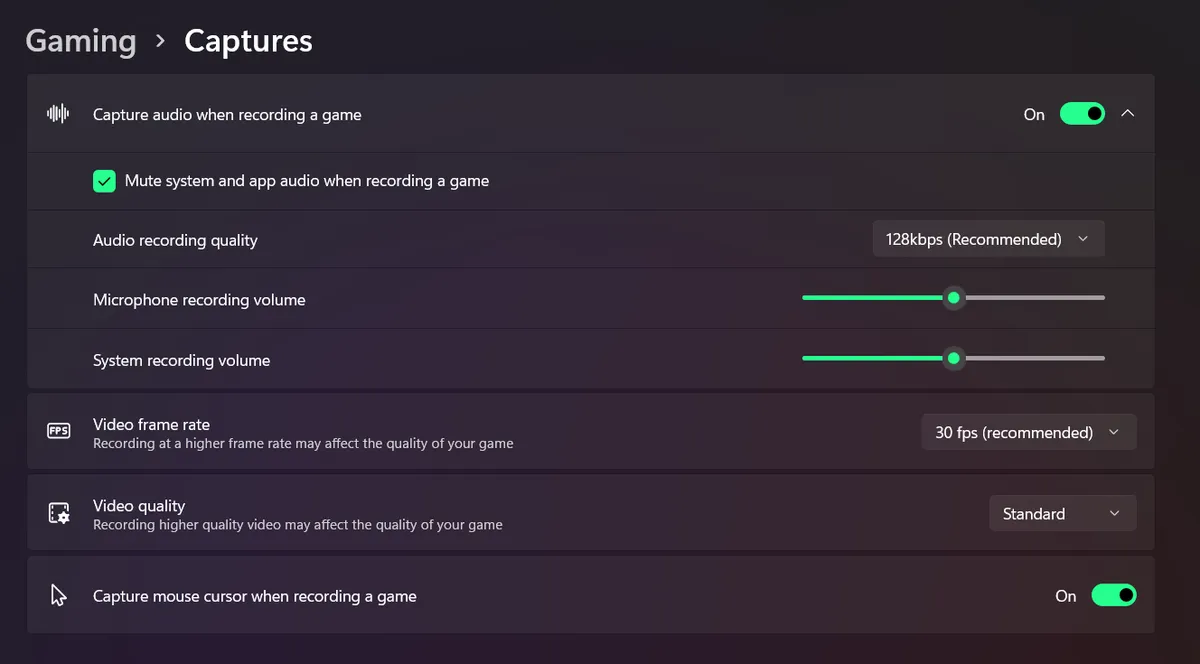Click the Mute system and app audio label
The width and height of the screenshot is (1200, 664).
click(x=306, y=181)
